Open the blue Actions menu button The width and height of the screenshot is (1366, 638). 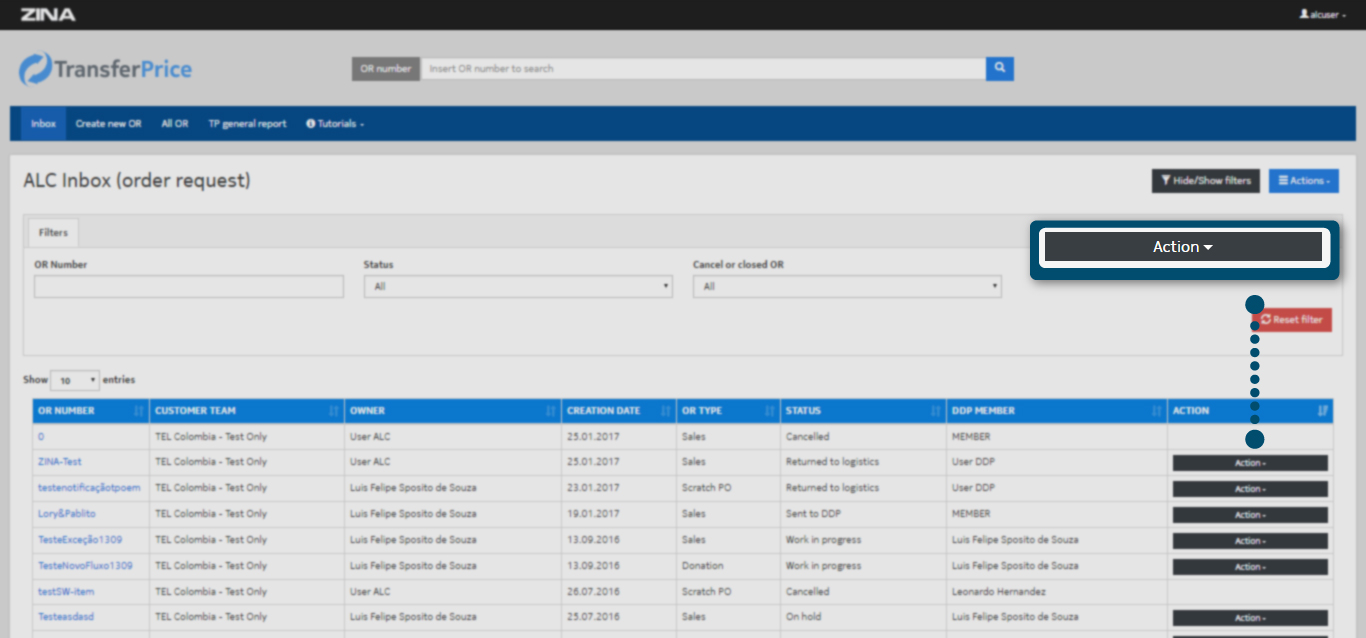point(1303,181)
